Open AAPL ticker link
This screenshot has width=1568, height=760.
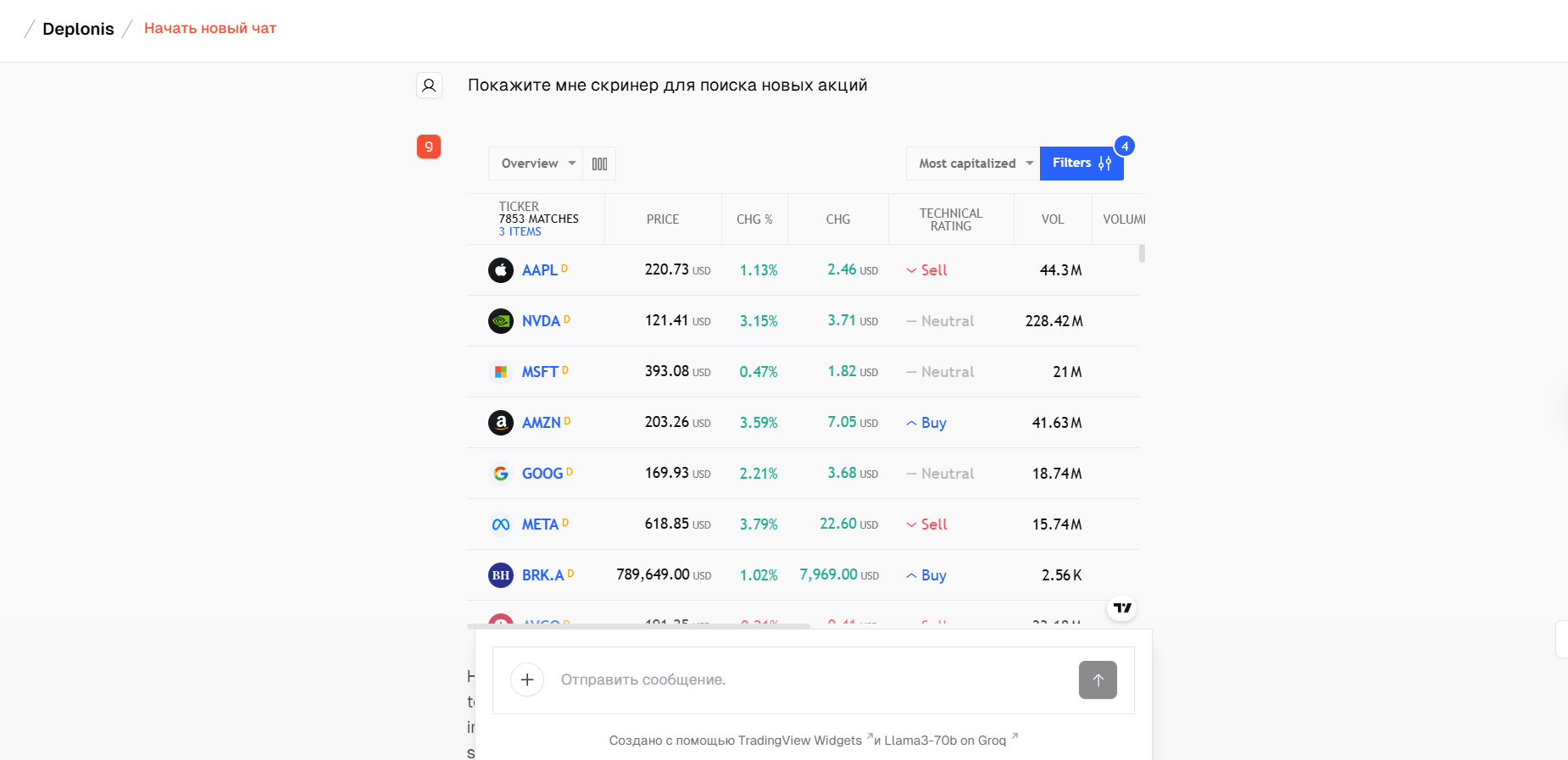click(540, 270)
